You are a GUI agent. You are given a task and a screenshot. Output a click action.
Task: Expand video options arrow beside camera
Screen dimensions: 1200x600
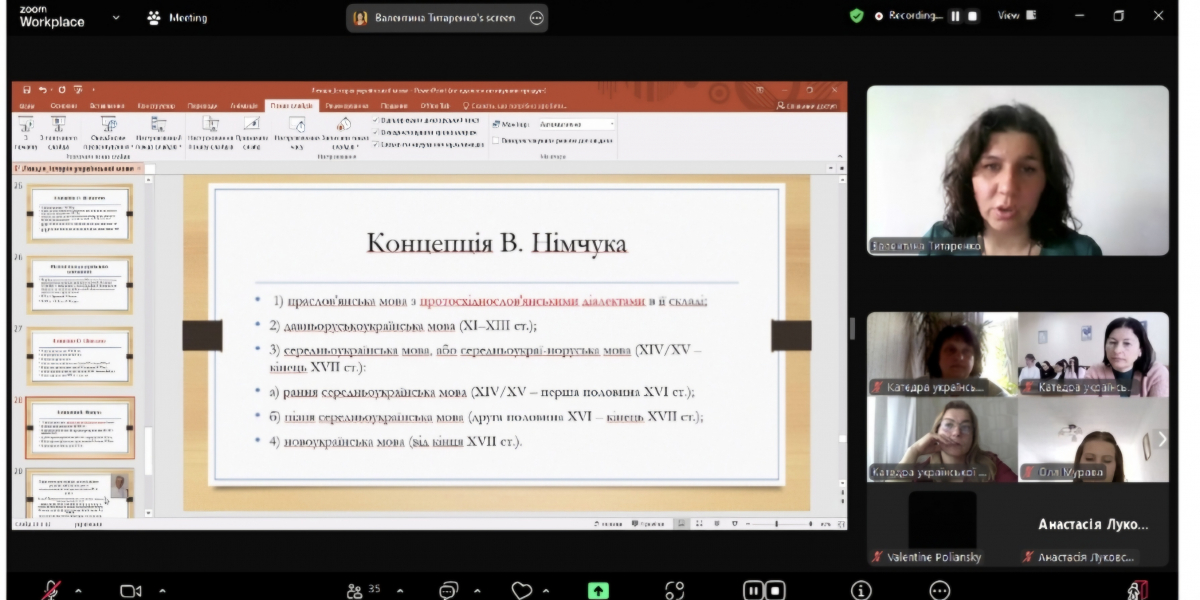tap(162, 591)
